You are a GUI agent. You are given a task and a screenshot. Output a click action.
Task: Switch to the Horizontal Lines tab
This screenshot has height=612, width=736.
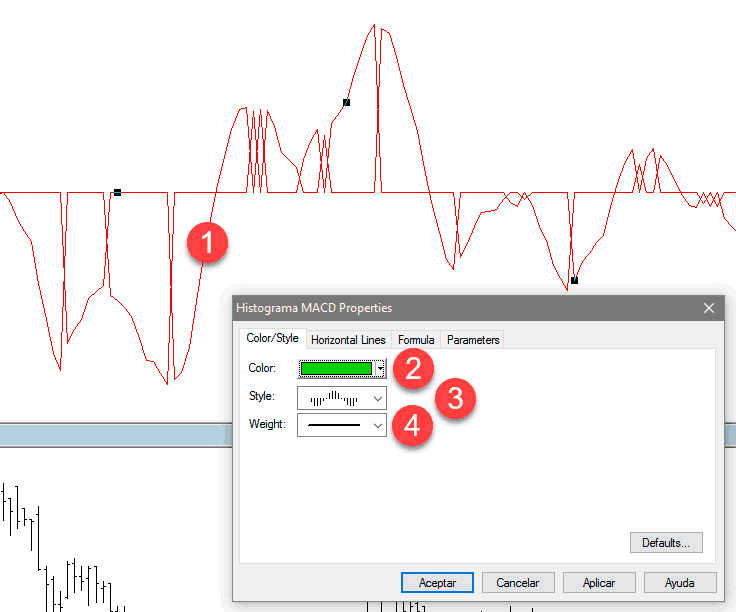pos(348,340)
